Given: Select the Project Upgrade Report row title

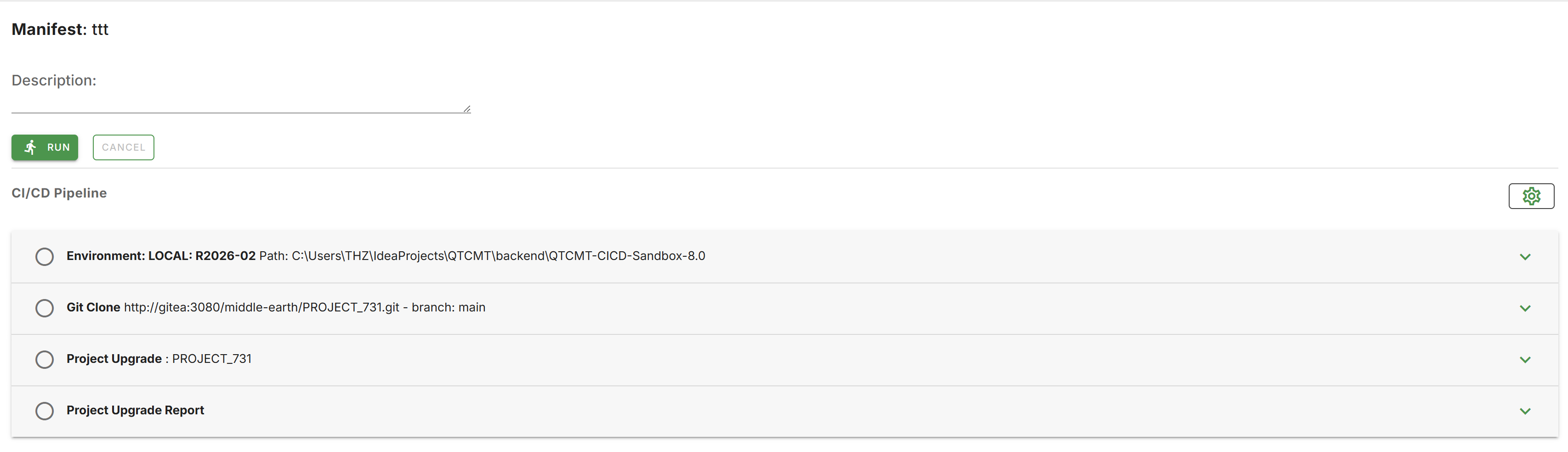Looking at the screenshot, I should click(x=135, y=411).
